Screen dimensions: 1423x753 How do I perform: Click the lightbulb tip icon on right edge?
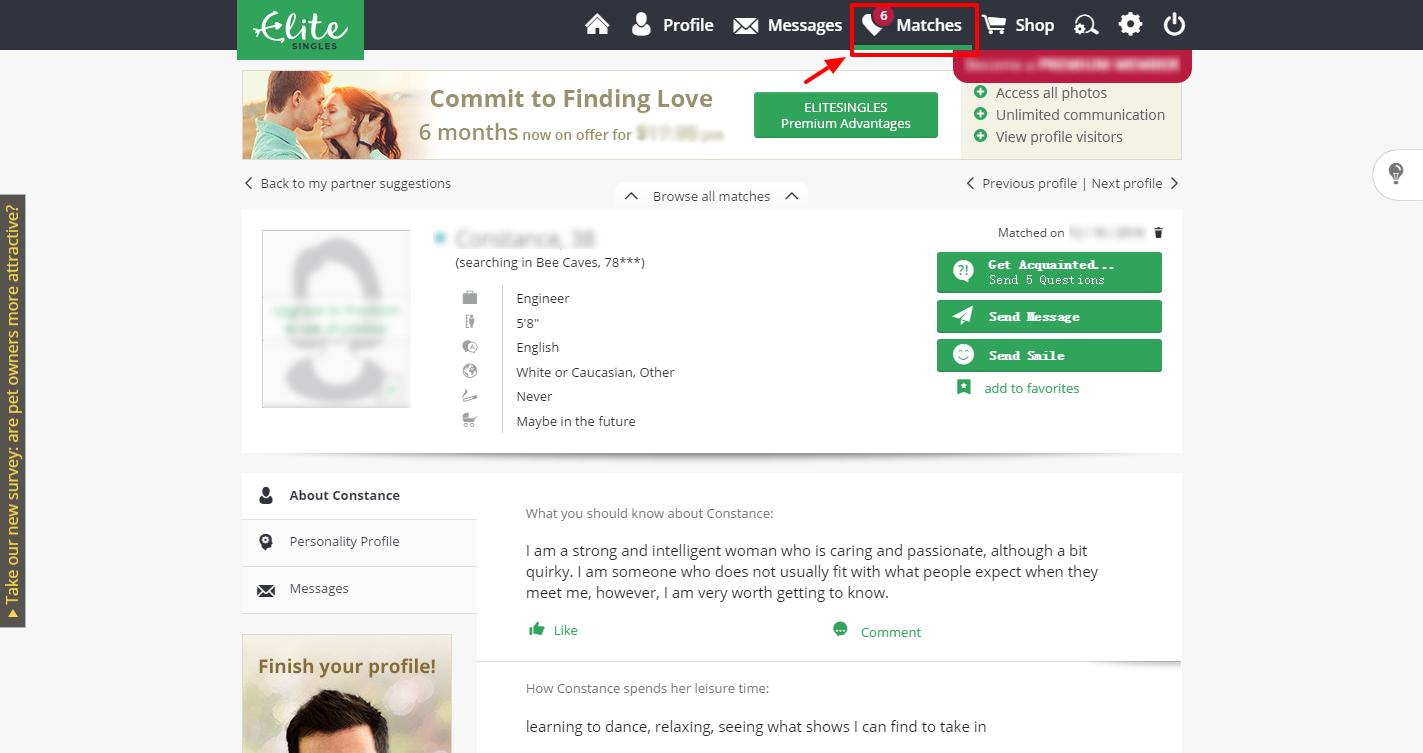tap(1397, 174)
